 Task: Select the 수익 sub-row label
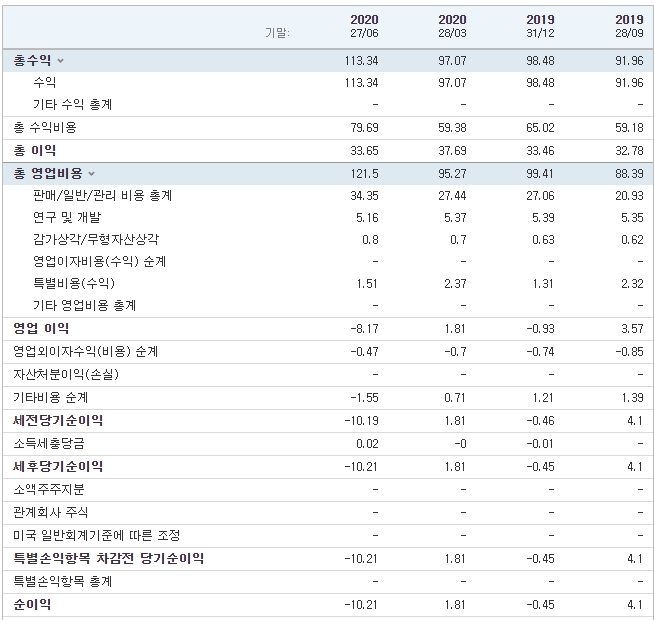[x=45, y=82]
